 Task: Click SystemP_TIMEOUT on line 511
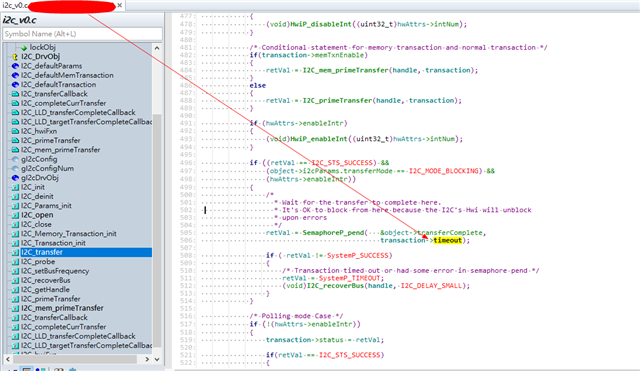[349, 278]
